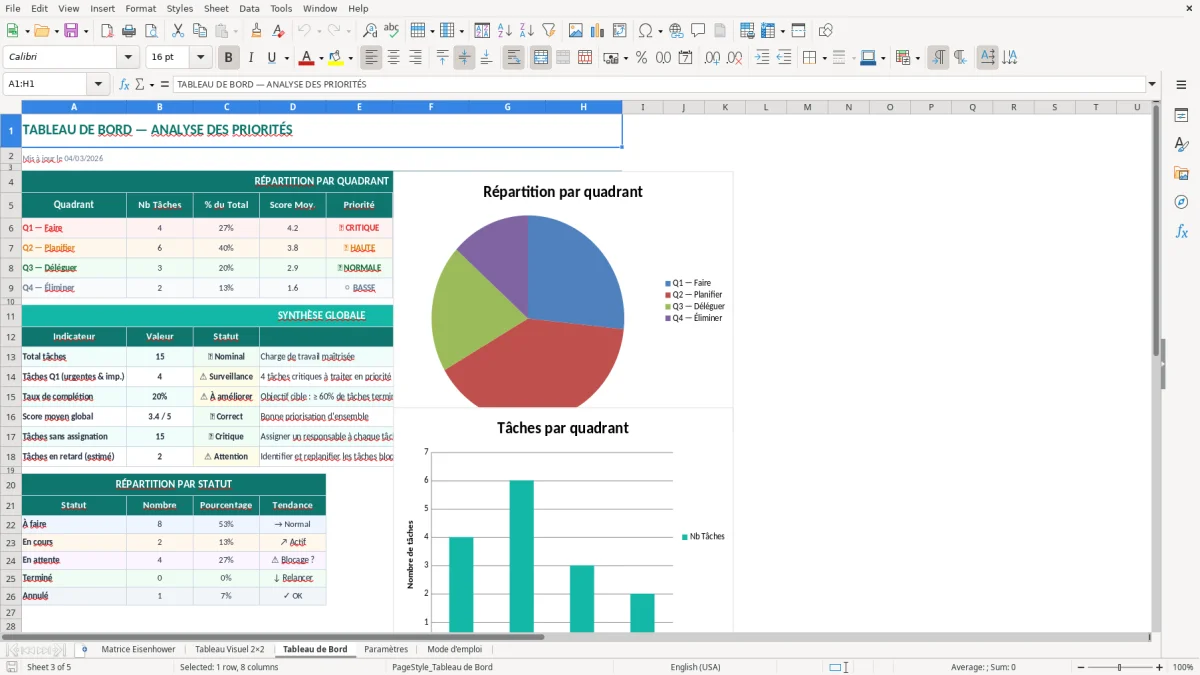
Task: Click English (USA) language in status bar
Action: click(695, 667)
